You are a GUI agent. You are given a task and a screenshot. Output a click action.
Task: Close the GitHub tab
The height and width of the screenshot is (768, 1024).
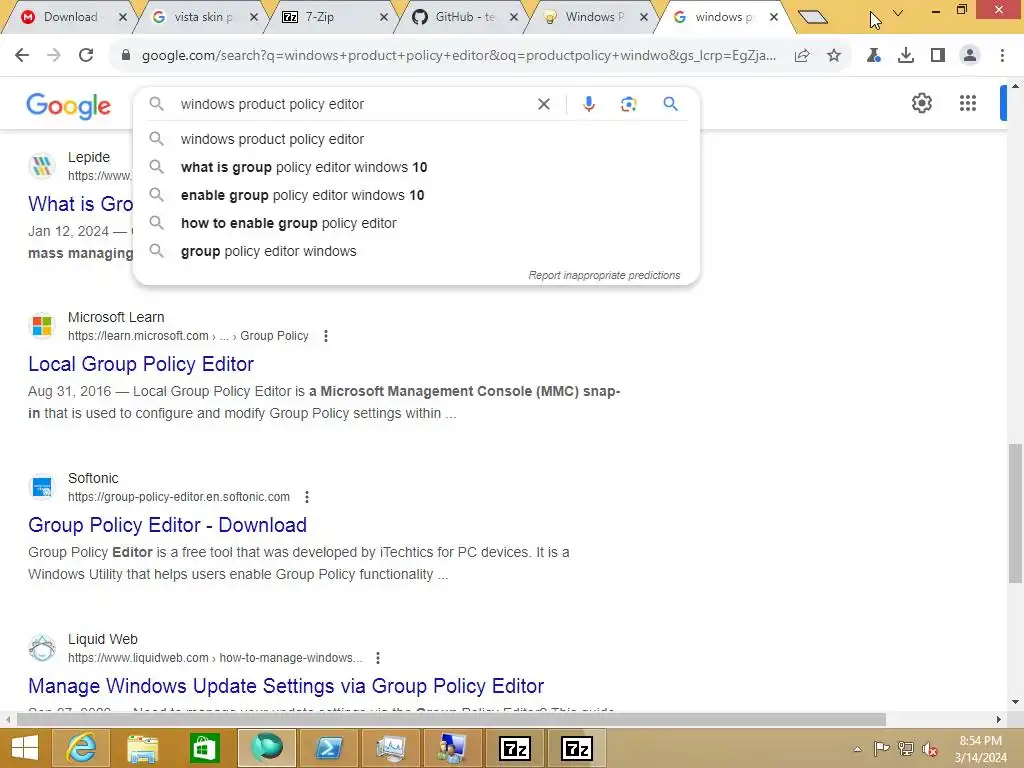514,17
